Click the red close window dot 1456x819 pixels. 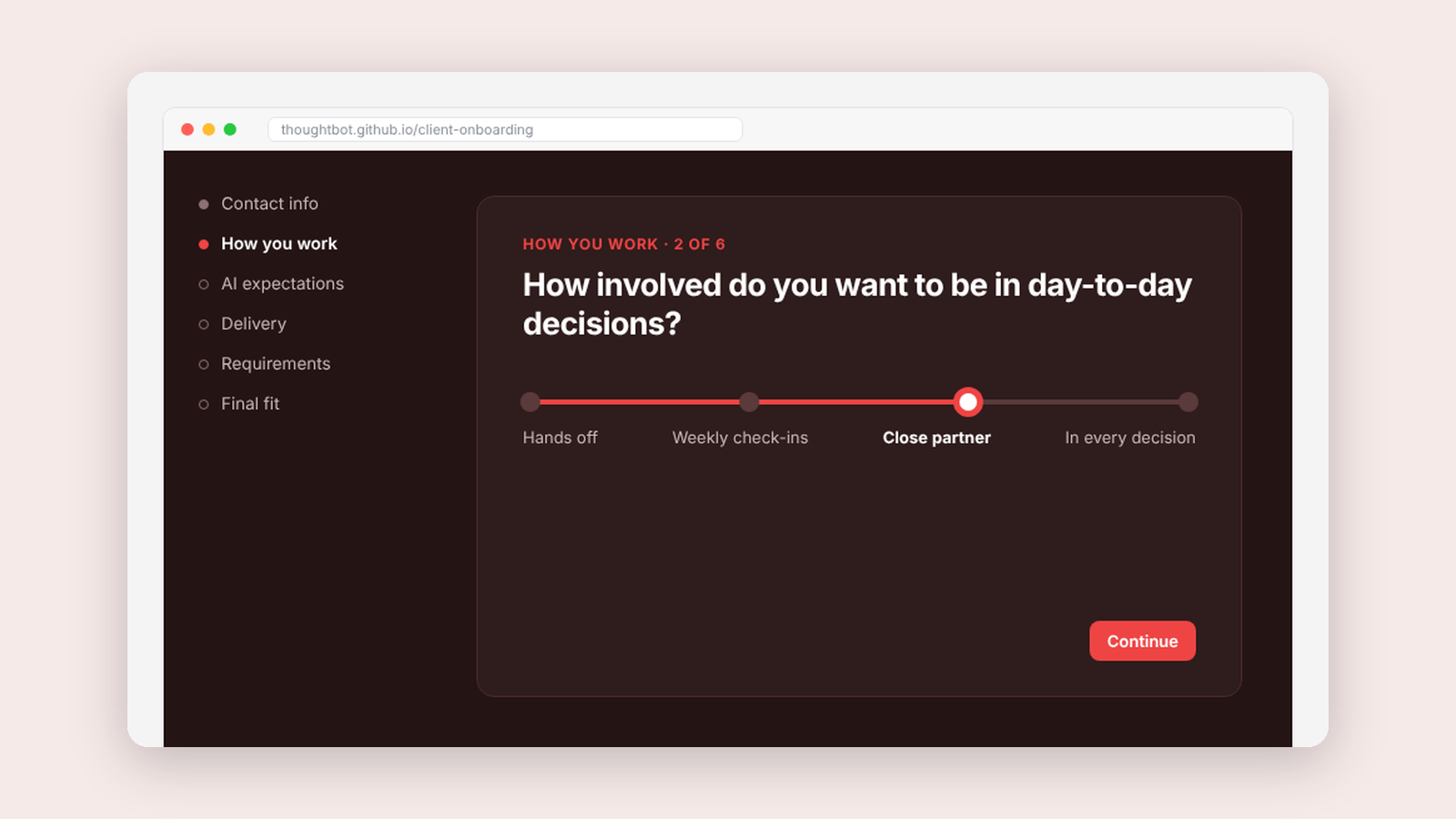pyautogui.click(x=187, y=129)
